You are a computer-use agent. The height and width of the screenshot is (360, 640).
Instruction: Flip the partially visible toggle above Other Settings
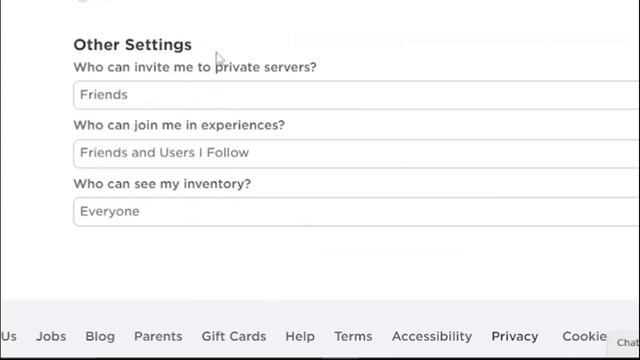coord(92,1)
